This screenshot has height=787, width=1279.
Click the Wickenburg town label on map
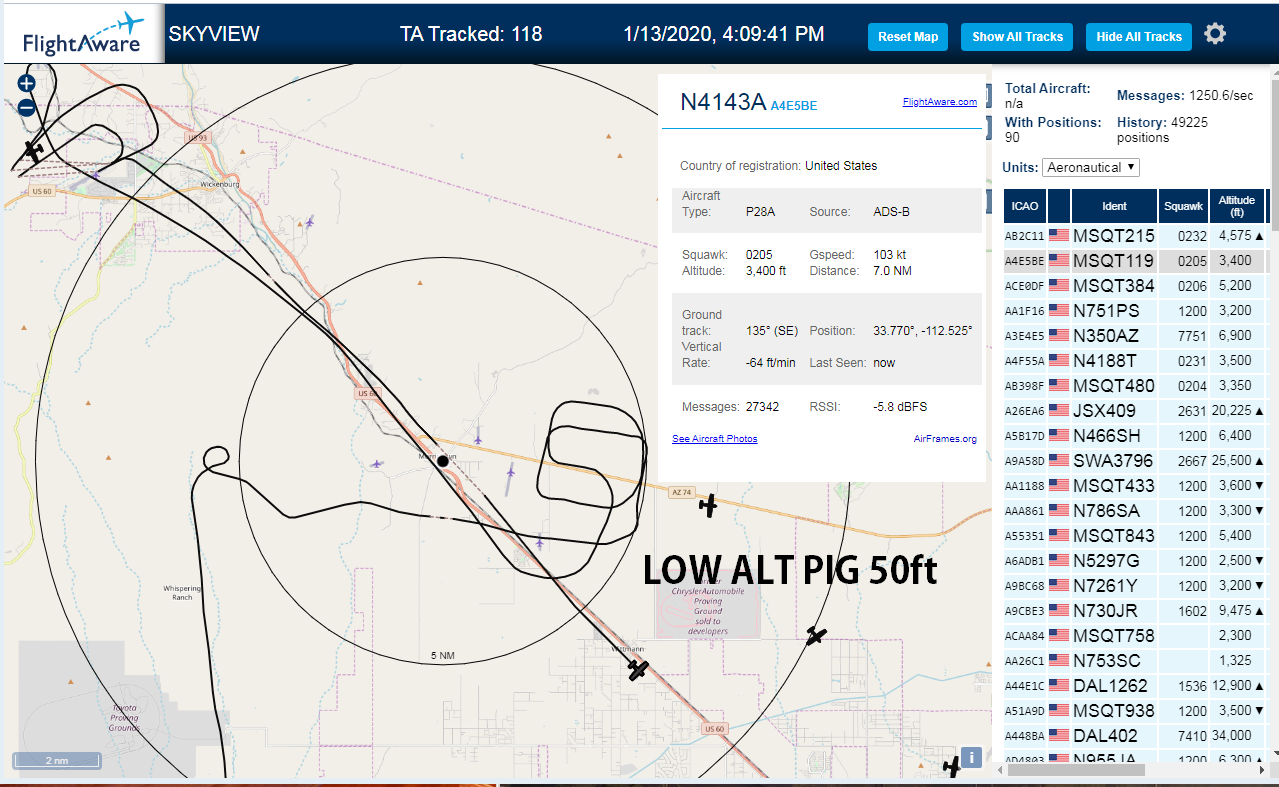(x=221, y=185)
